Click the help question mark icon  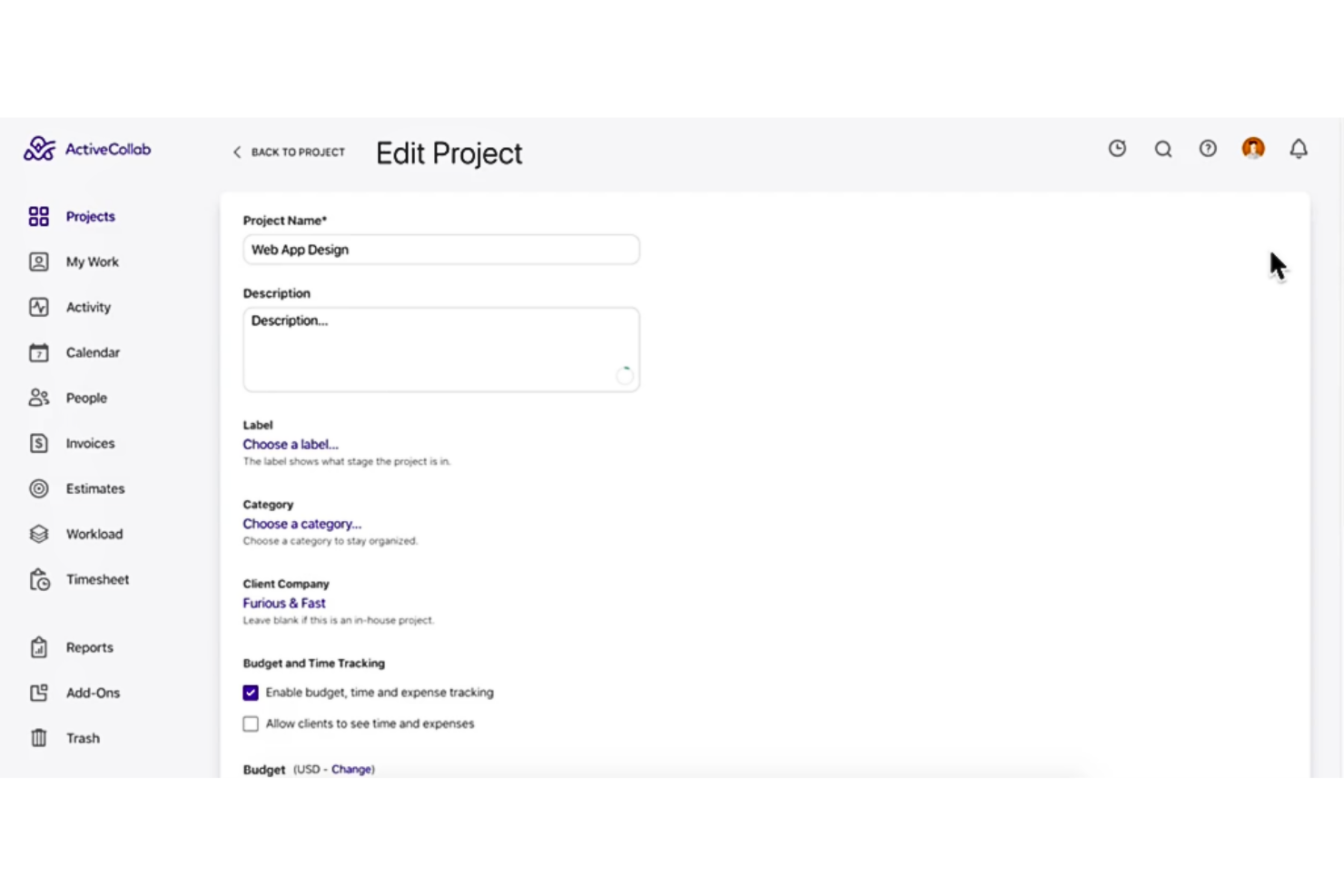[x=1208, y=148]
